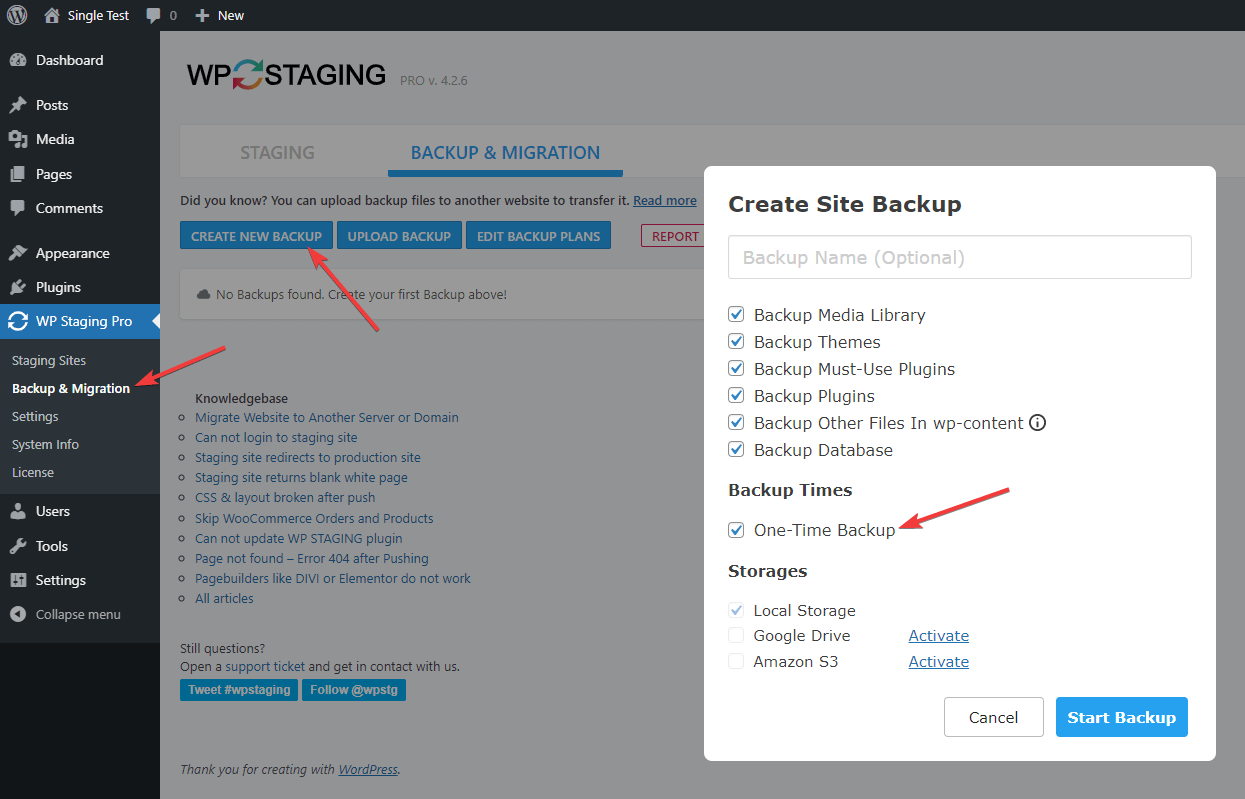This screenshot has height=799, width=1245.
Task: Click the WP Staging logo
Action: (x=286, y=75)
